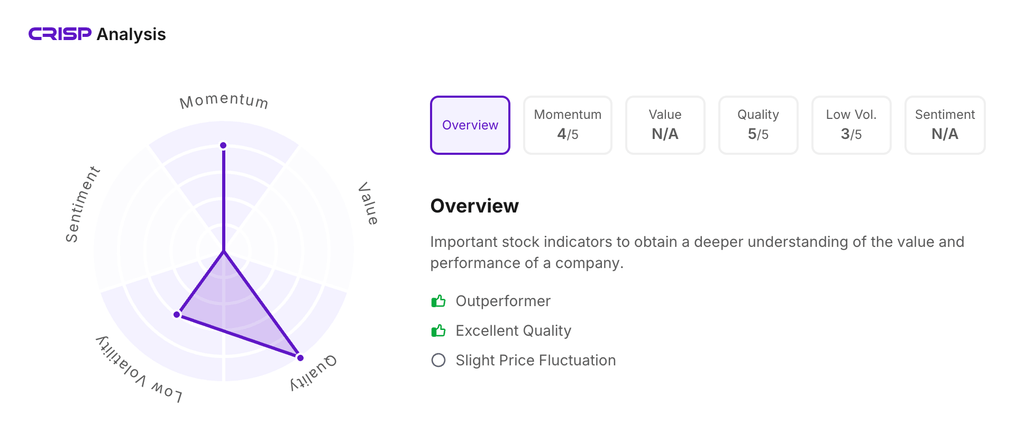This screenshot has width=1024, height=425.
Task: Click the CRISP logo
Action: click(60, 35)
